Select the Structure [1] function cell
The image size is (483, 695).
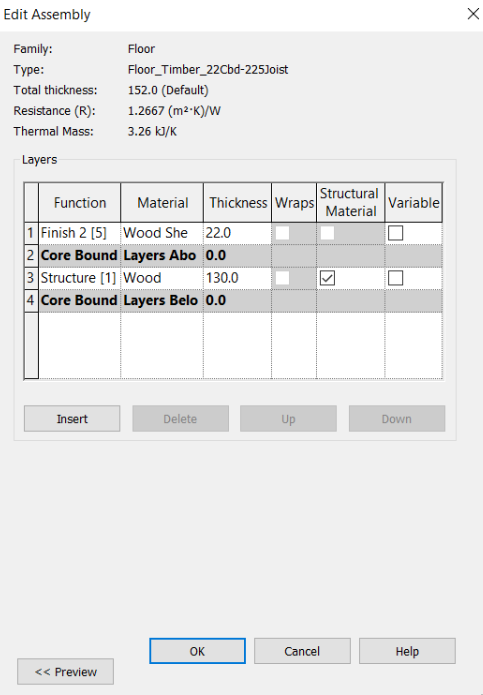click(80, 278)
